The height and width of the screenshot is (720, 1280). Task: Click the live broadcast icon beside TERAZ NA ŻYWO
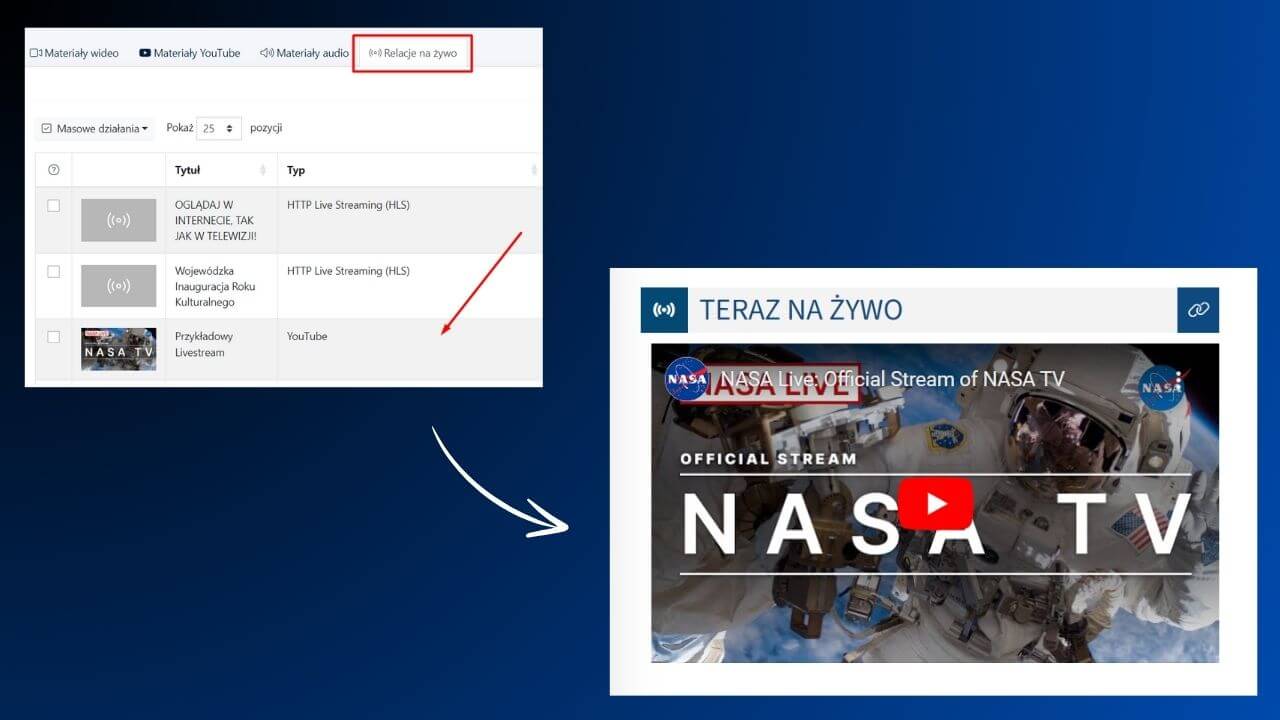click(664, 310)
